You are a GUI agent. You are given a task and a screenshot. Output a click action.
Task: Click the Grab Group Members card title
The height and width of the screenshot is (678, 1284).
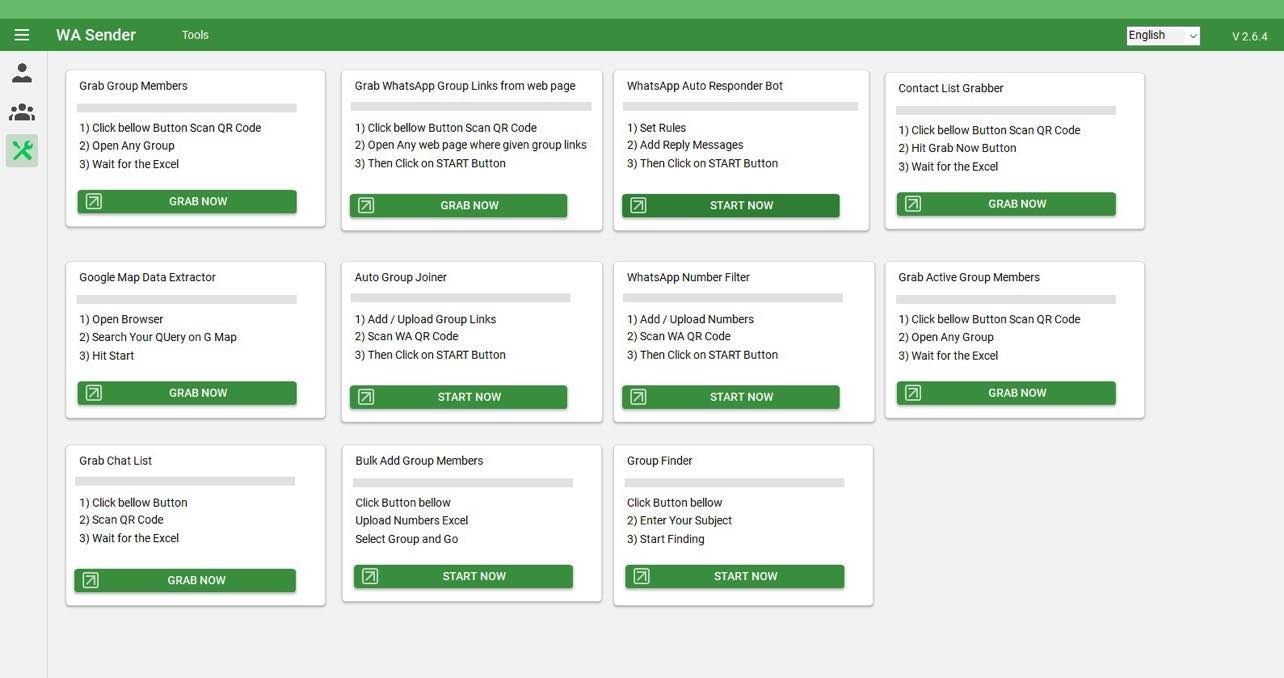133,86
